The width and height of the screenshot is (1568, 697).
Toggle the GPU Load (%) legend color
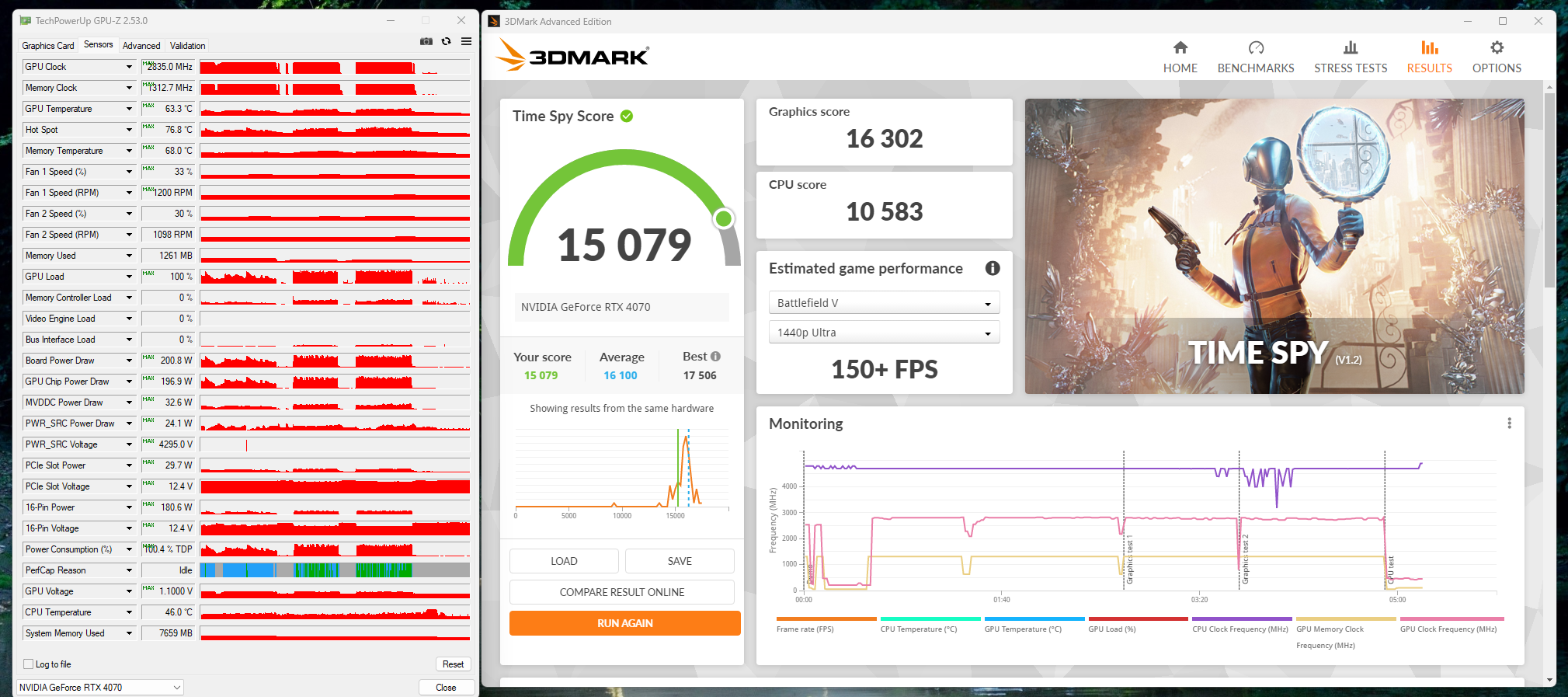(x=1139, y=619)
